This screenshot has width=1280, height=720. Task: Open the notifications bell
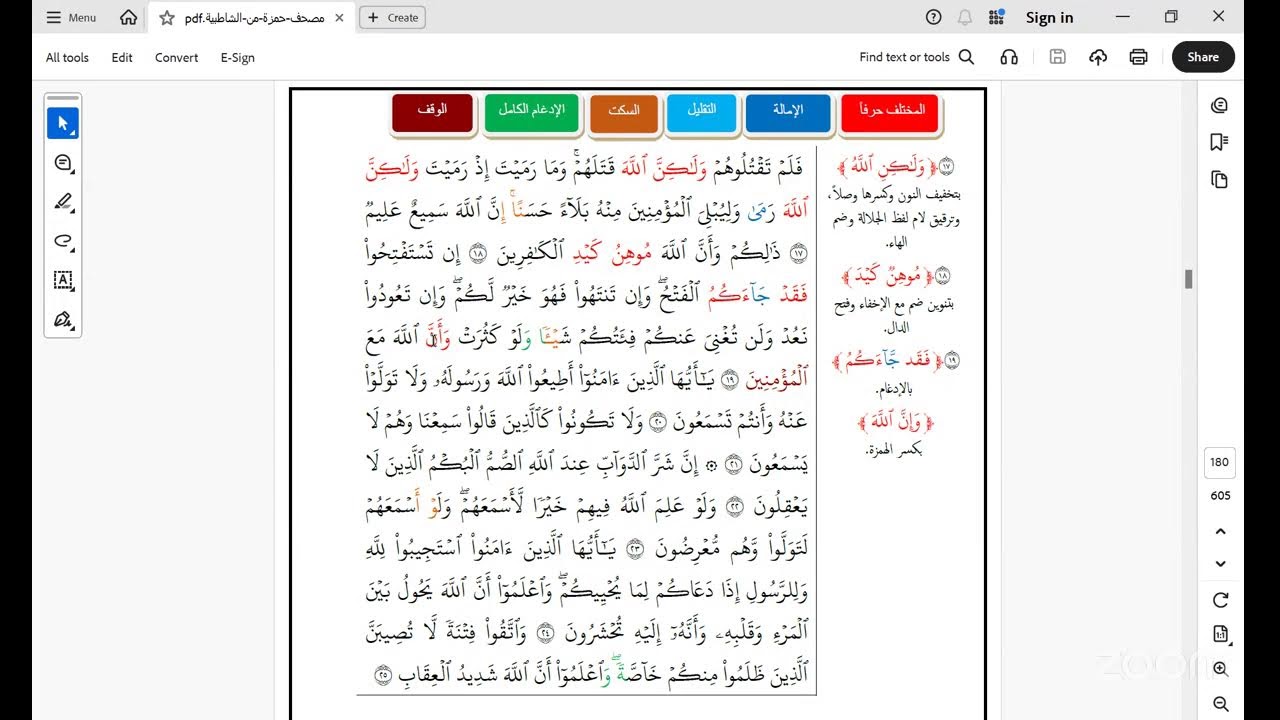965,17
